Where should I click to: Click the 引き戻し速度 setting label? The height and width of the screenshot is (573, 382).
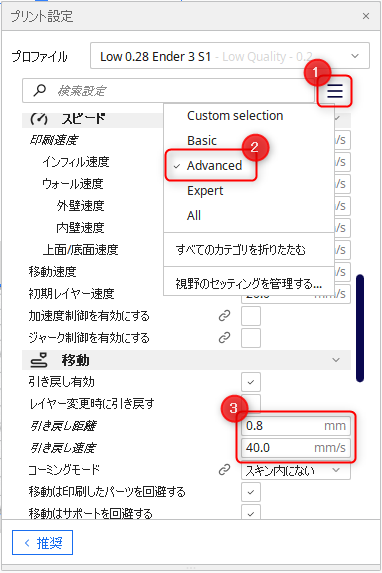(x=63, y=448)
